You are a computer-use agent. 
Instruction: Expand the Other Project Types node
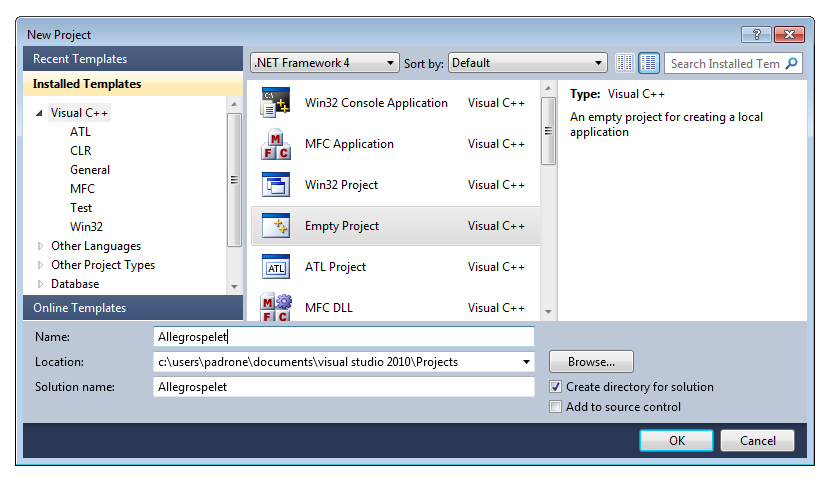(x=40, y=265)
